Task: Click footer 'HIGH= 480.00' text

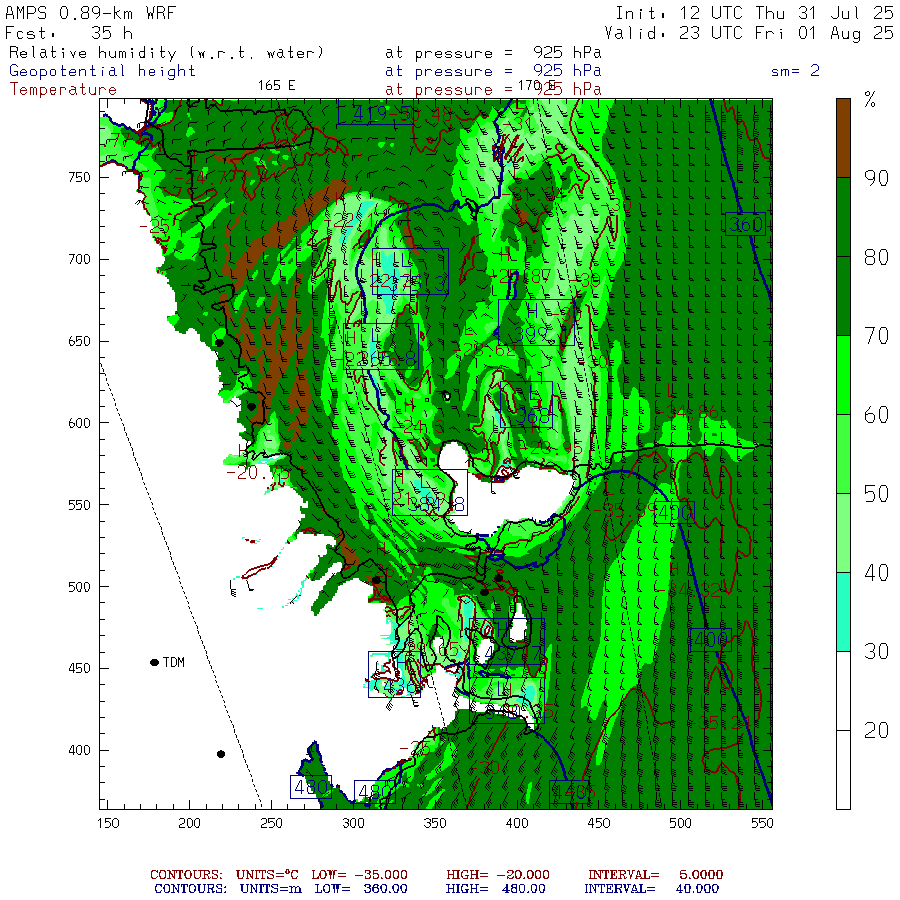Action: [495, 889]
